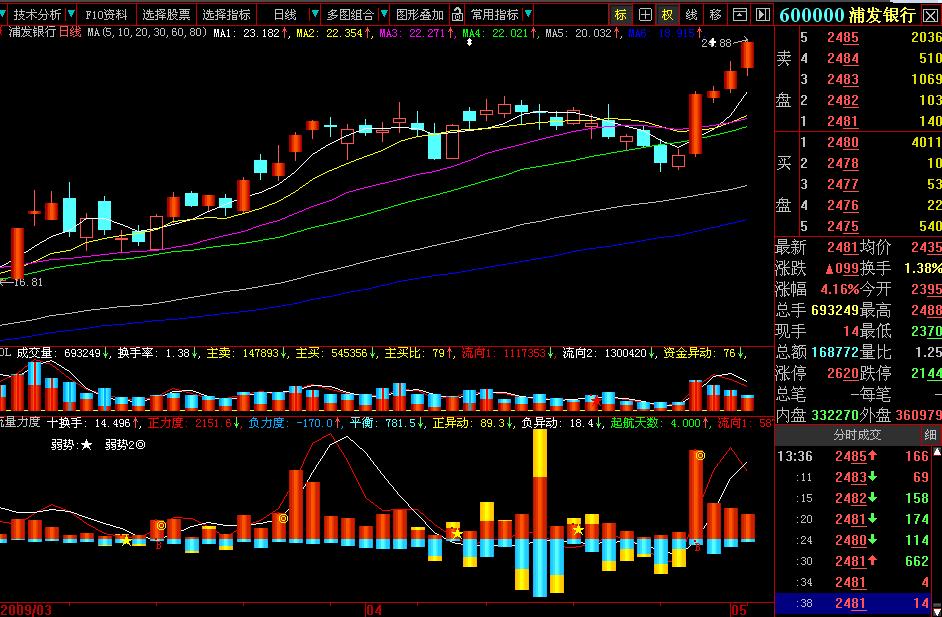Open the 常用指标 list
Viewport: 942px width, 617px height.
point(494,14)
